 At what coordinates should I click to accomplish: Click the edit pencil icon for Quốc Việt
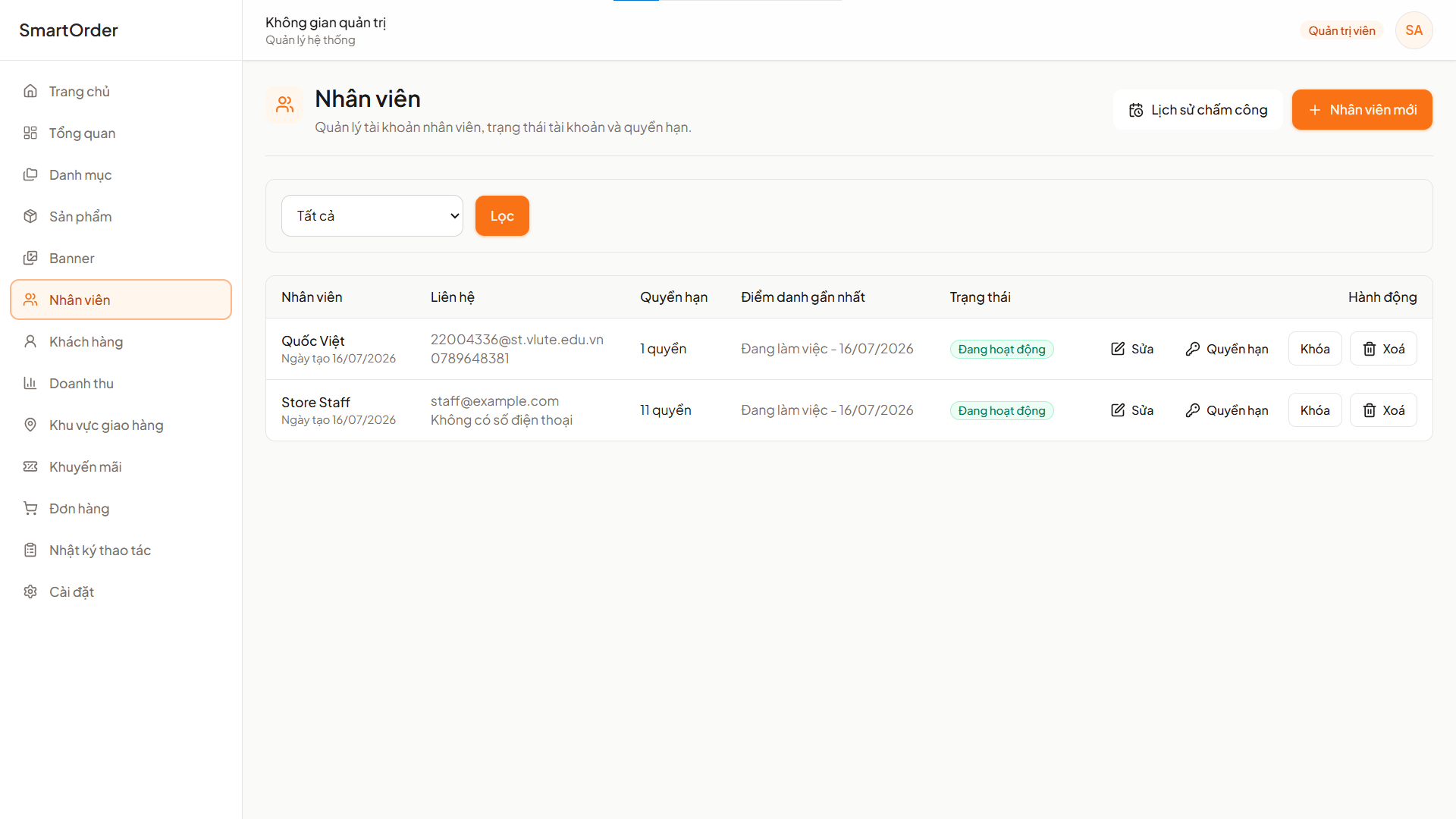pos(1118,349)
